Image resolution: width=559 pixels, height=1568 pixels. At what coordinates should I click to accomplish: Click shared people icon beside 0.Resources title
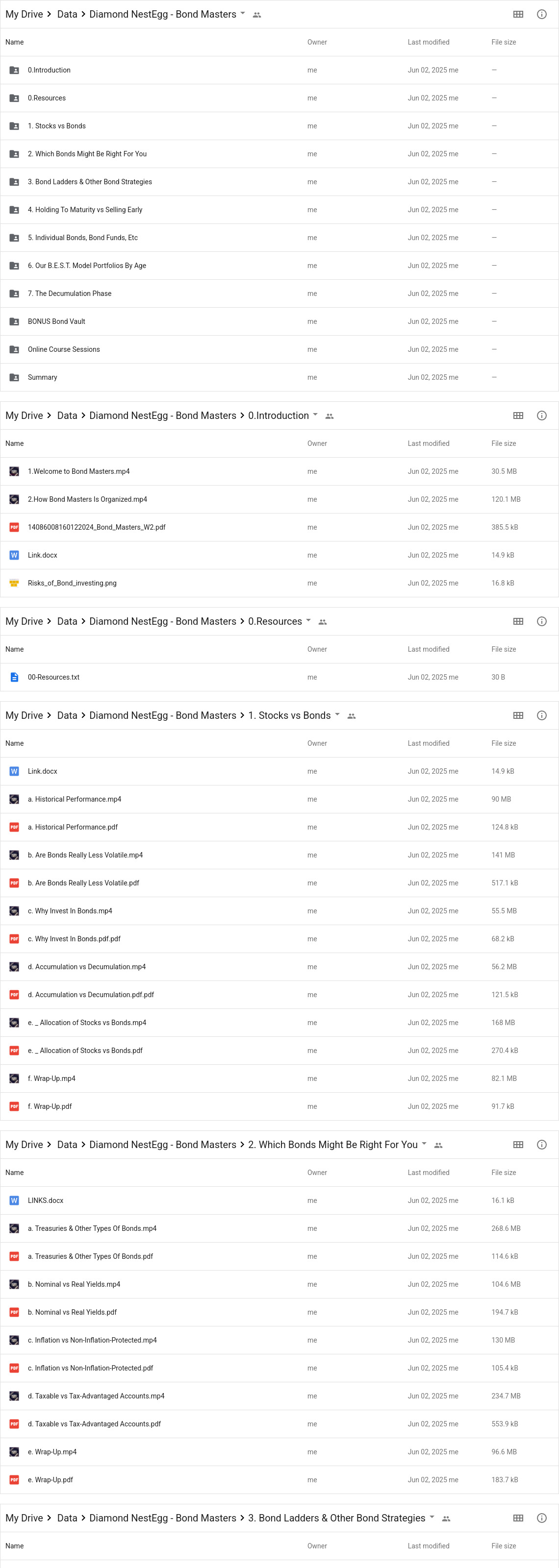(x=323, y=621)
